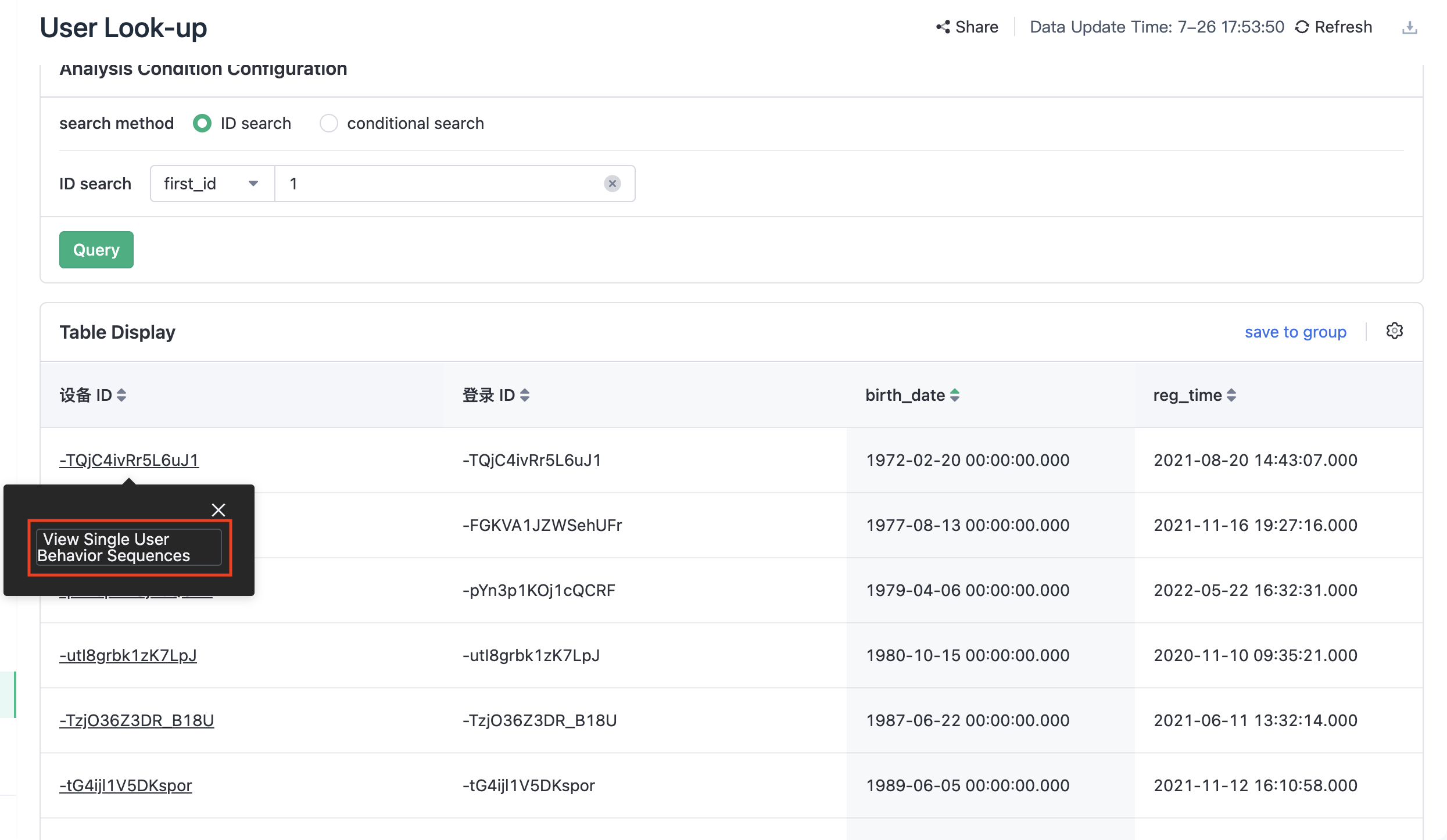Close the behavior sequences tooltip
Screen dimensions: 1447x840
tap(219, 510)
